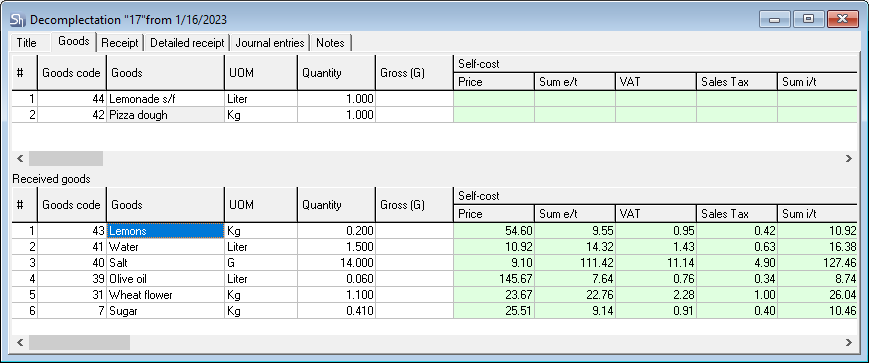Select the Olive oil cell
This screenshot has height=363, width=869.
165,279
